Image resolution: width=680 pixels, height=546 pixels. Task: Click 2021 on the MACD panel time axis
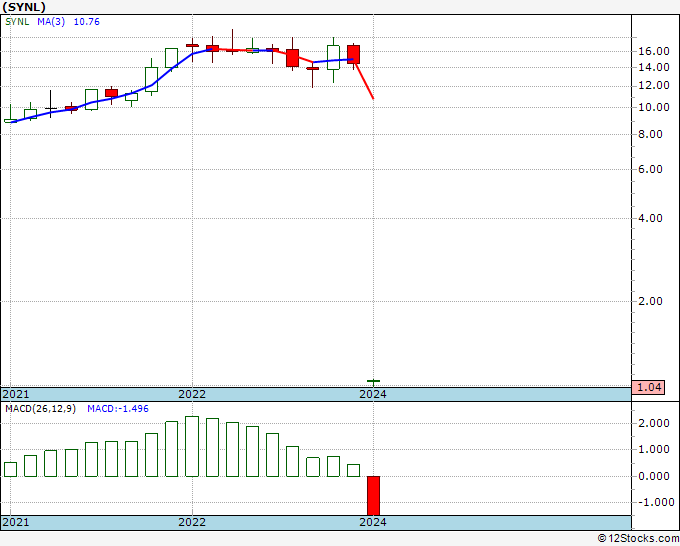tap(16, 522)
